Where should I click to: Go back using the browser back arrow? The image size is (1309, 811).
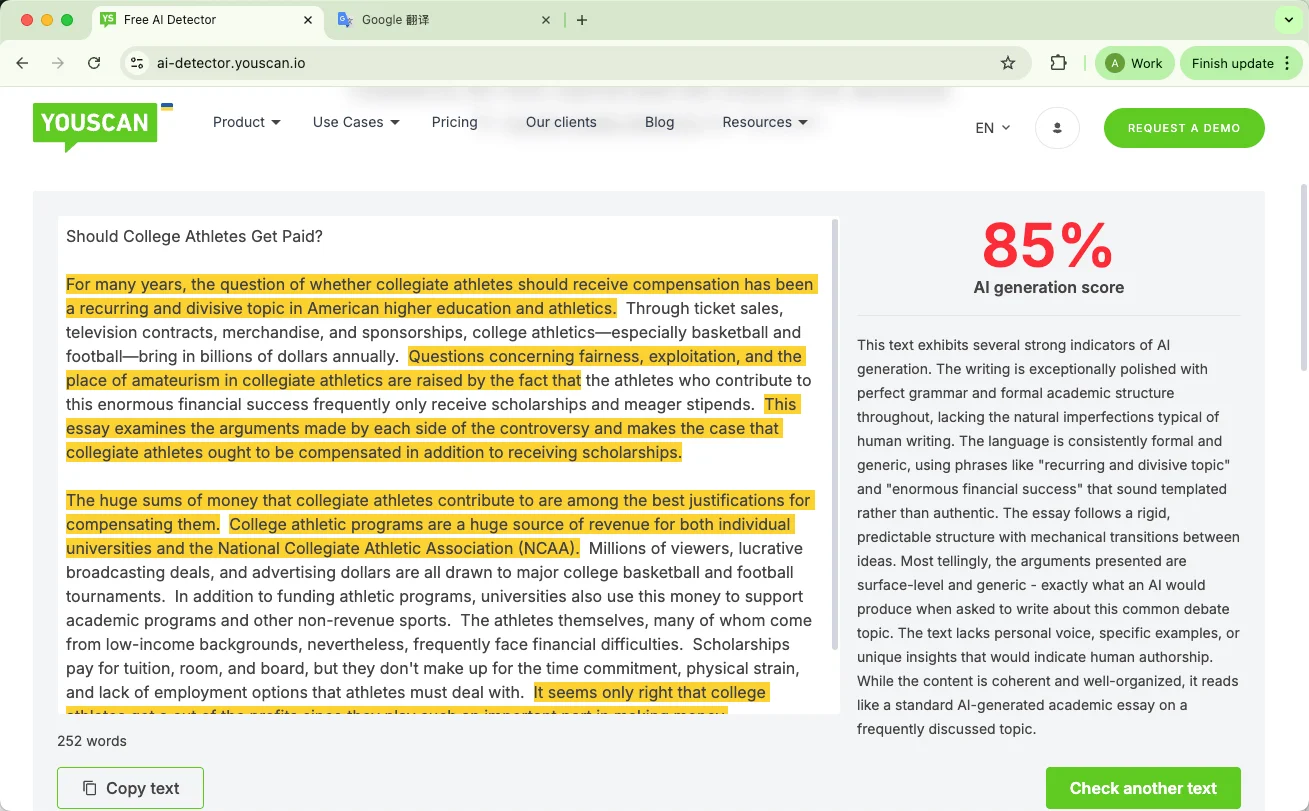click(x=22, y=62)
